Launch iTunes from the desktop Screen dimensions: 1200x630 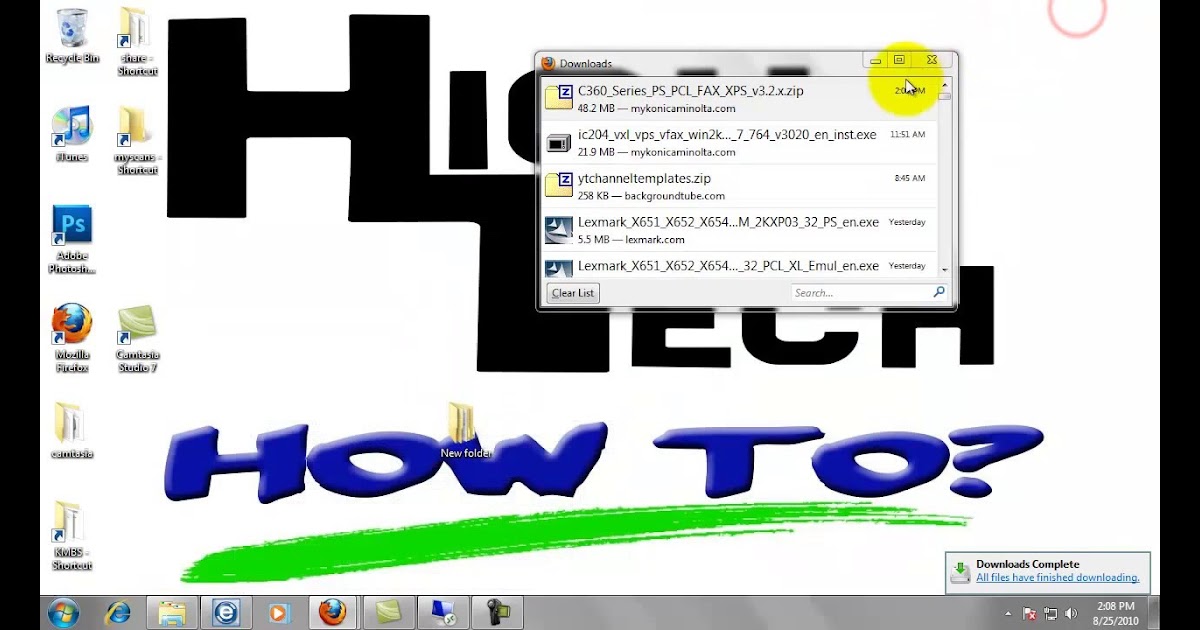72,134
